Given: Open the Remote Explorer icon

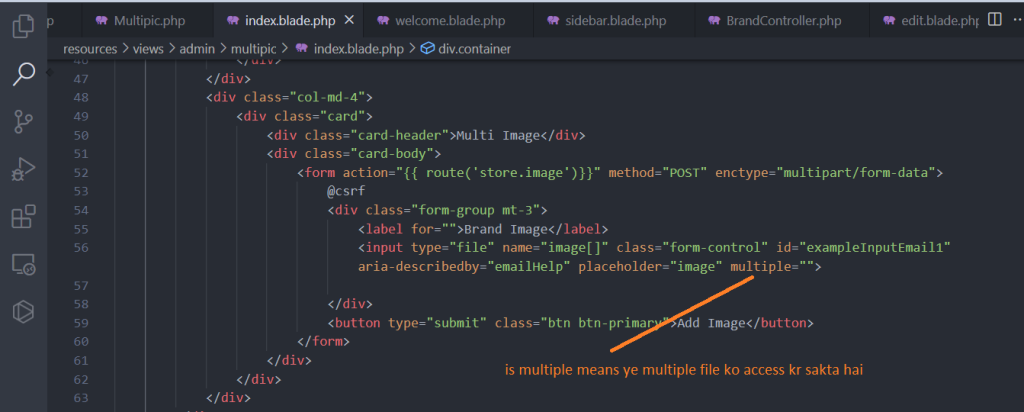Looking at the screenshot, I should (23, 265).
